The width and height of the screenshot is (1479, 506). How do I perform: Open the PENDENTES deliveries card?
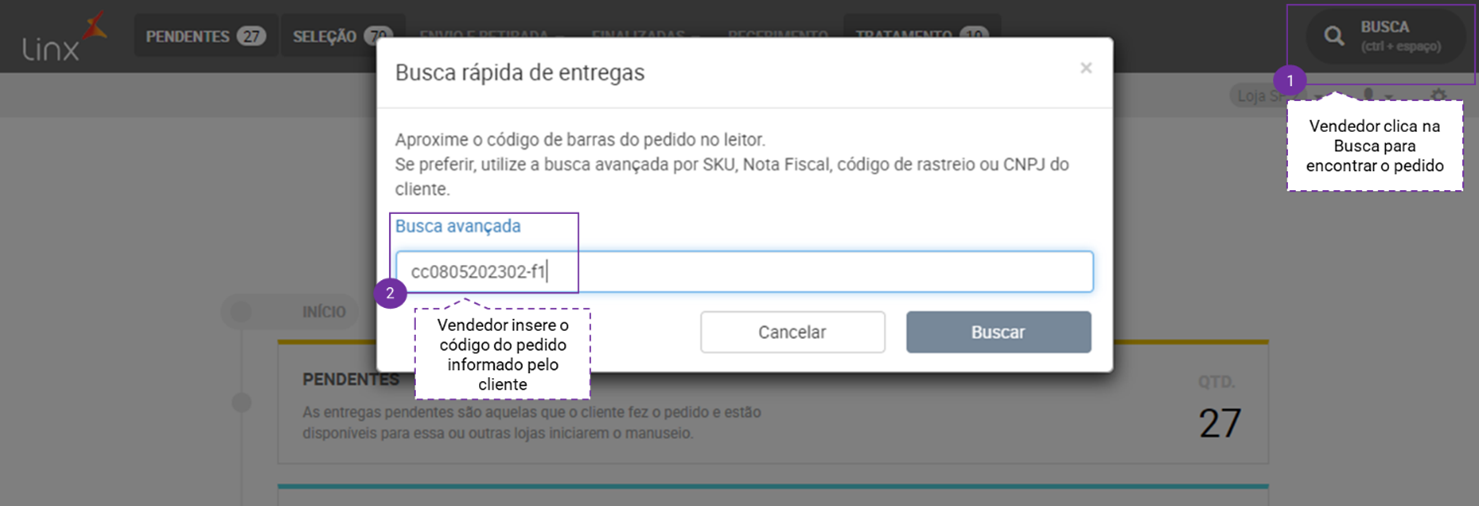(x=773, y=402)
